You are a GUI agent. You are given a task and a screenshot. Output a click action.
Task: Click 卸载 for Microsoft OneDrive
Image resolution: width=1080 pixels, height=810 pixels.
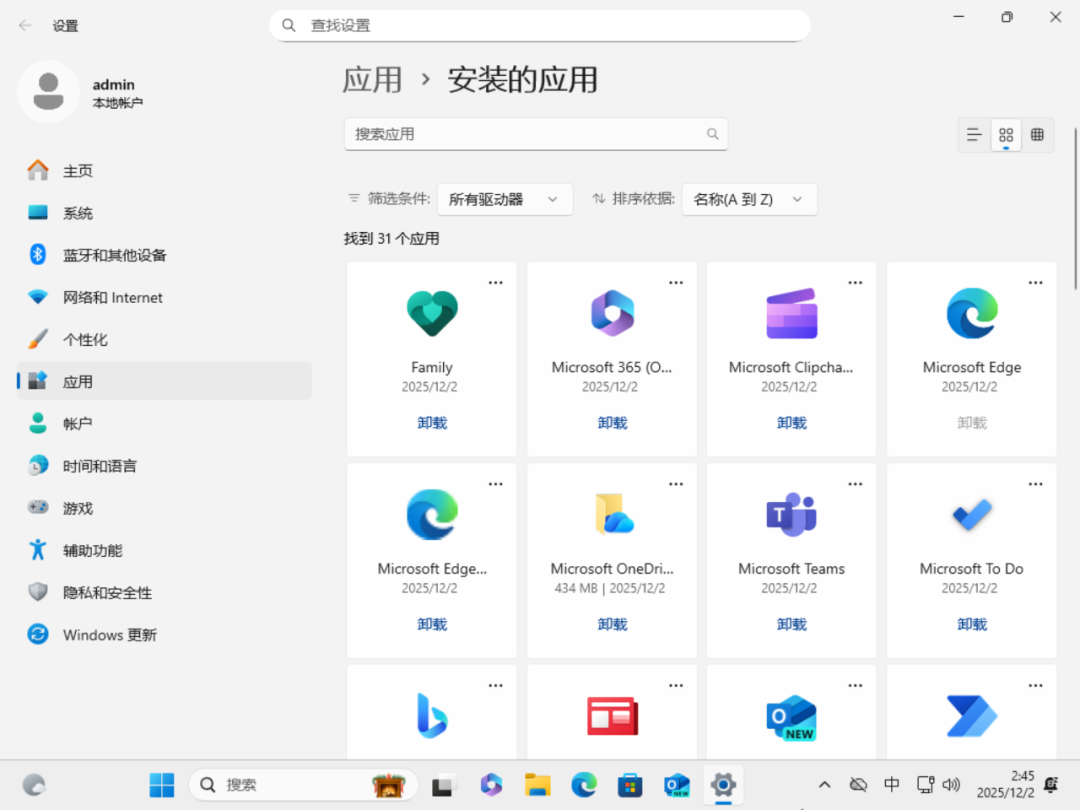(x=612, y=624)
